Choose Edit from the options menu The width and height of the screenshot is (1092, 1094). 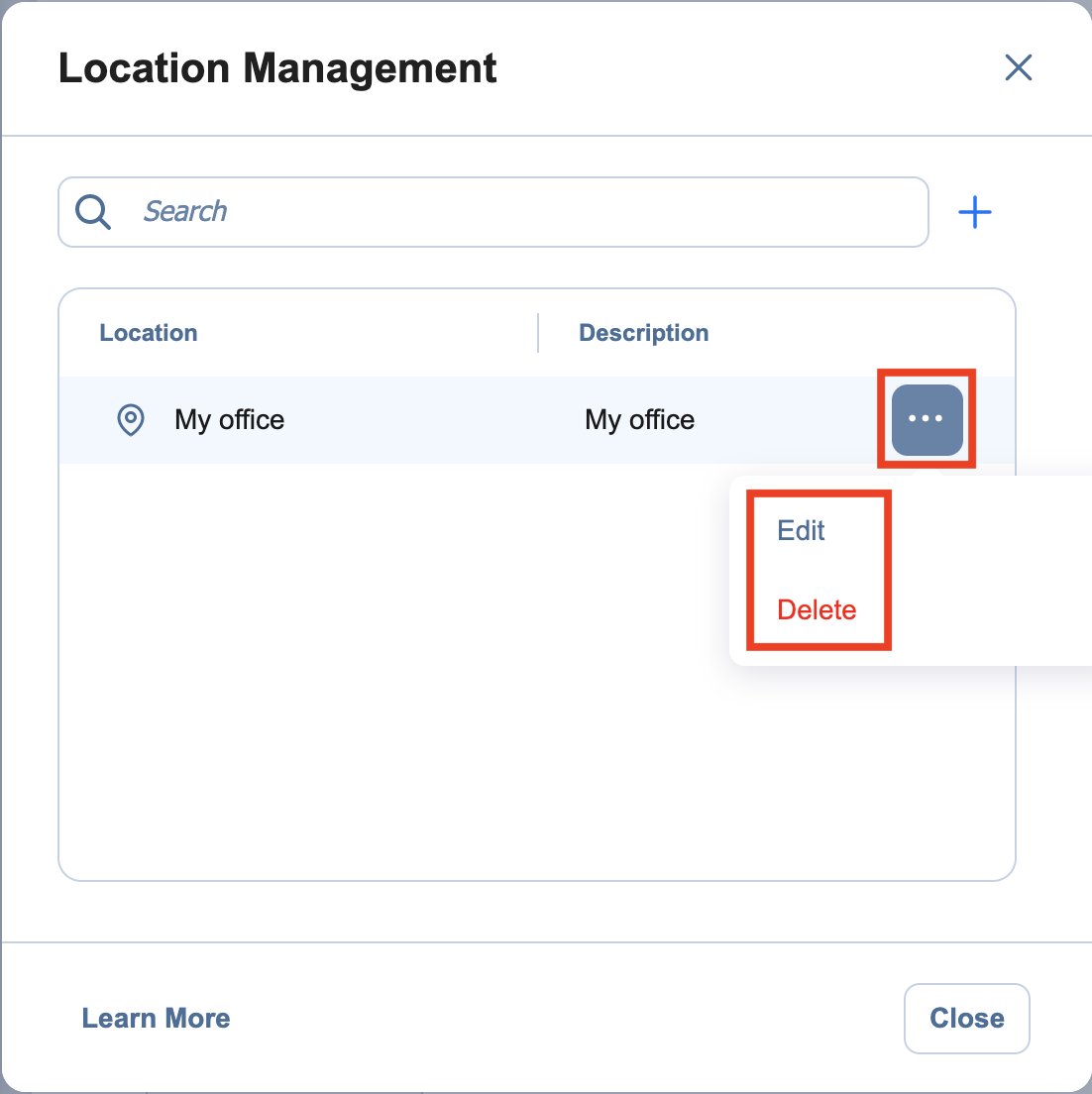click(801, 531)
